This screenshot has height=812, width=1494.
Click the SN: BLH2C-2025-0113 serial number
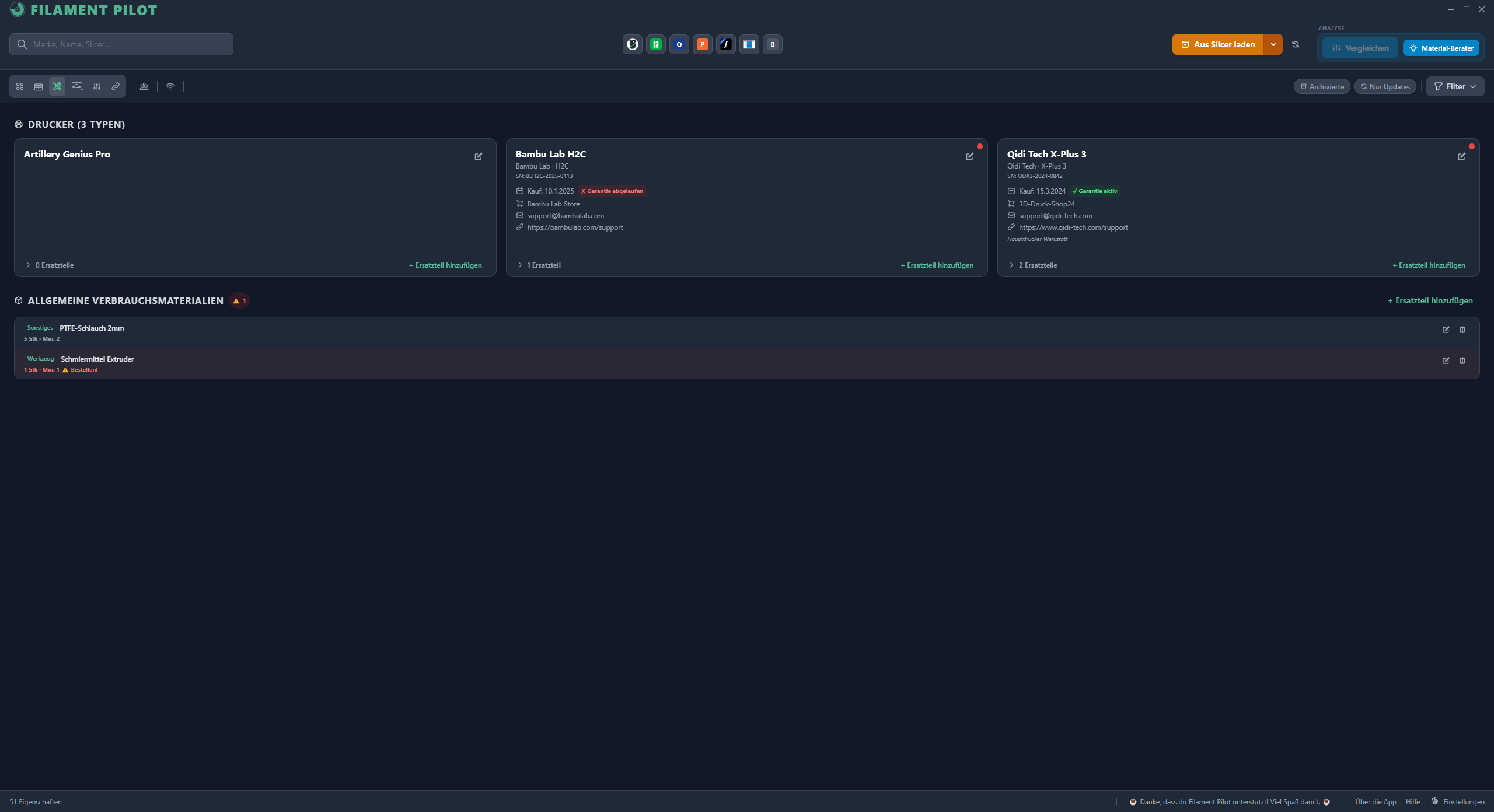(x=544, y=176)
